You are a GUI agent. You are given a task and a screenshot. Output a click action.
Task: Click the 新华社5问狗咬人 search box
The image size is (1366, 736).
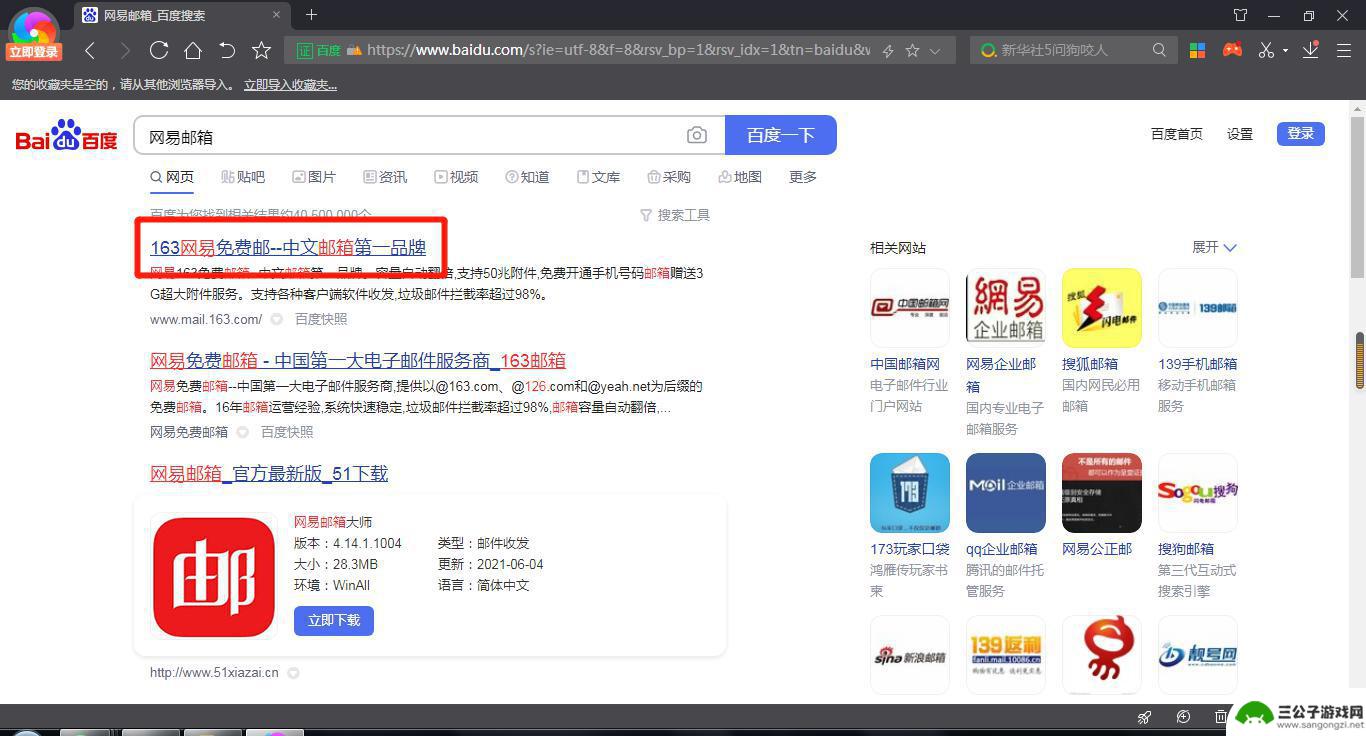(x=1073, y=50)
